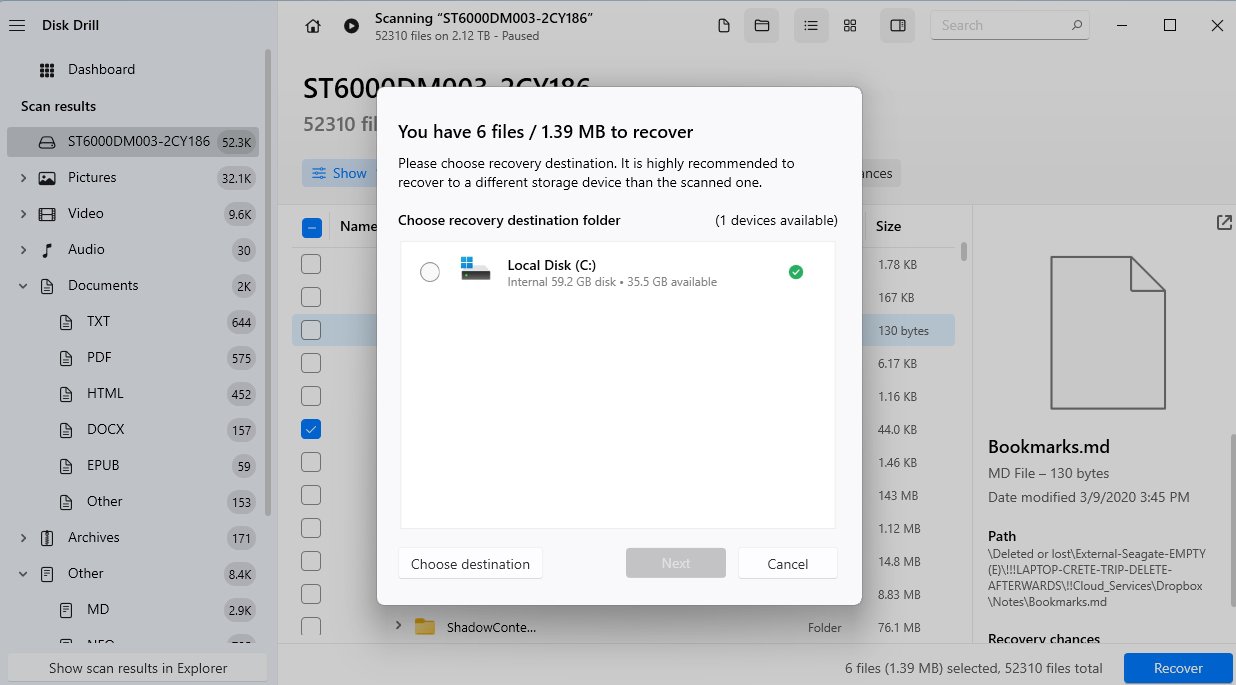This screenshot has height=685, width=1236.
Task: Click the Dashboard grid icon
Action: pos(47,70)
